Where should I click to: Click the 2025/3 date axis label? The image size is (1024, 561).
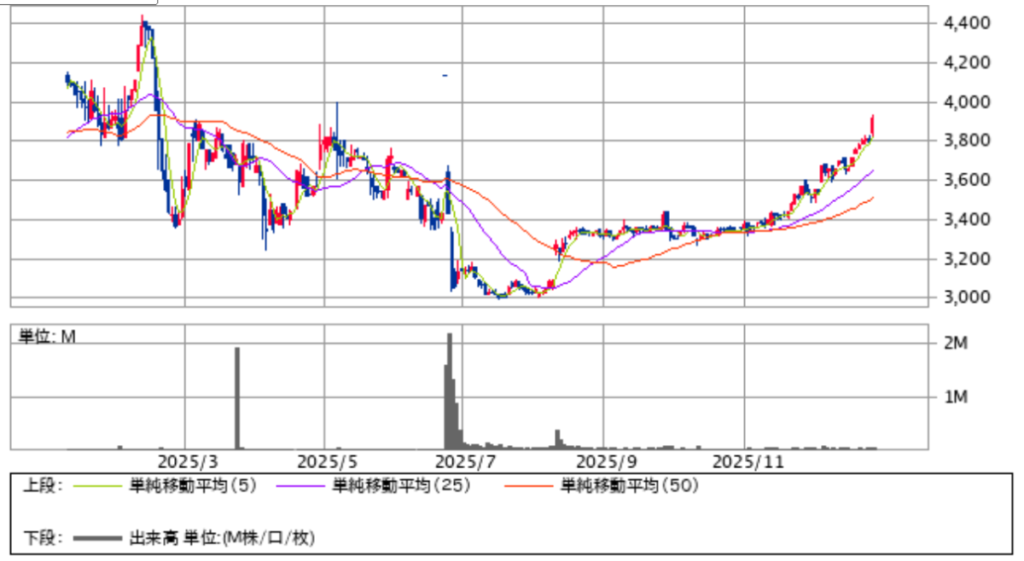(187, 462)
